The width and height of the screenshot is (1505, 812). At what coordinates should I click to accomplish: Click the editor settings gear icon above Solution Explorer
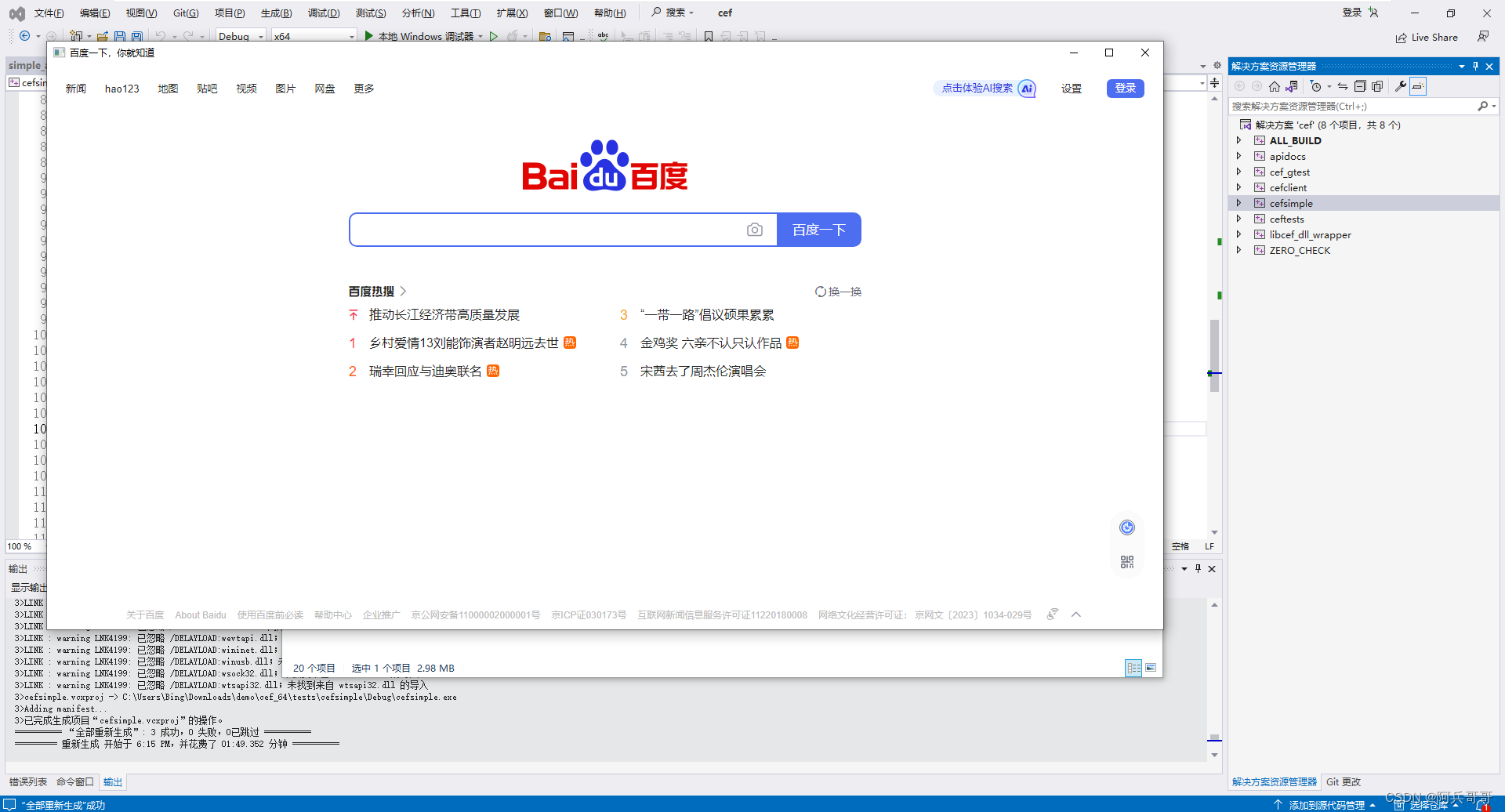tap(1217, 66)
